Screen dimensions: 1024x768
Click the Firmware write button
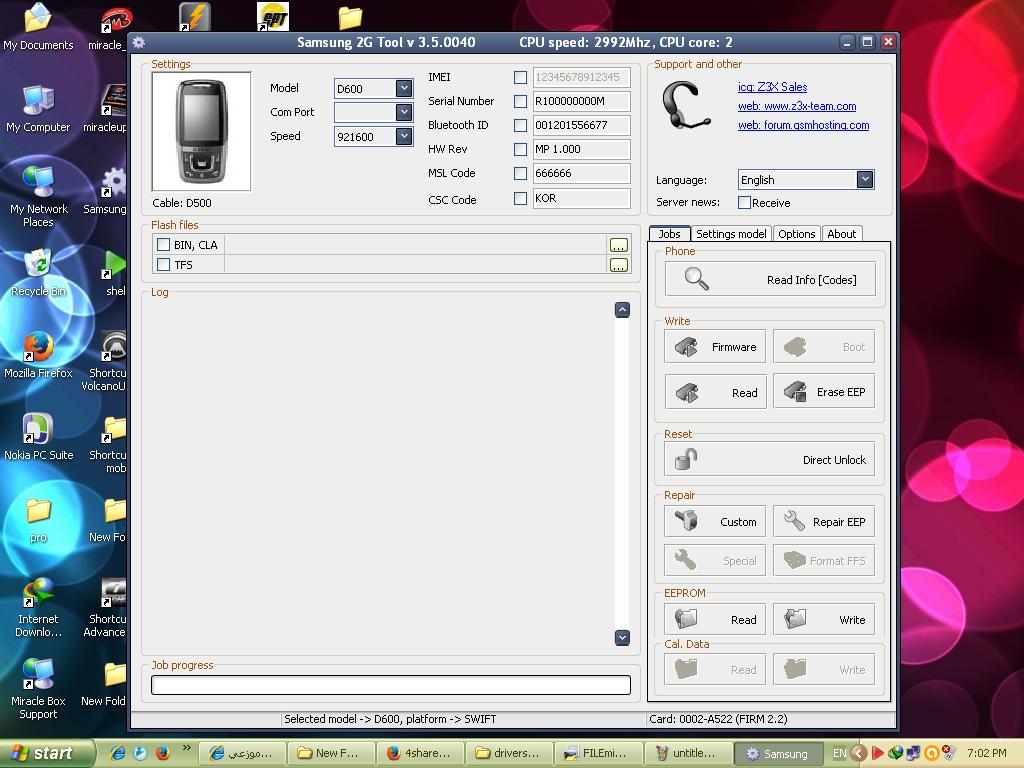click(x=715, y=347)
